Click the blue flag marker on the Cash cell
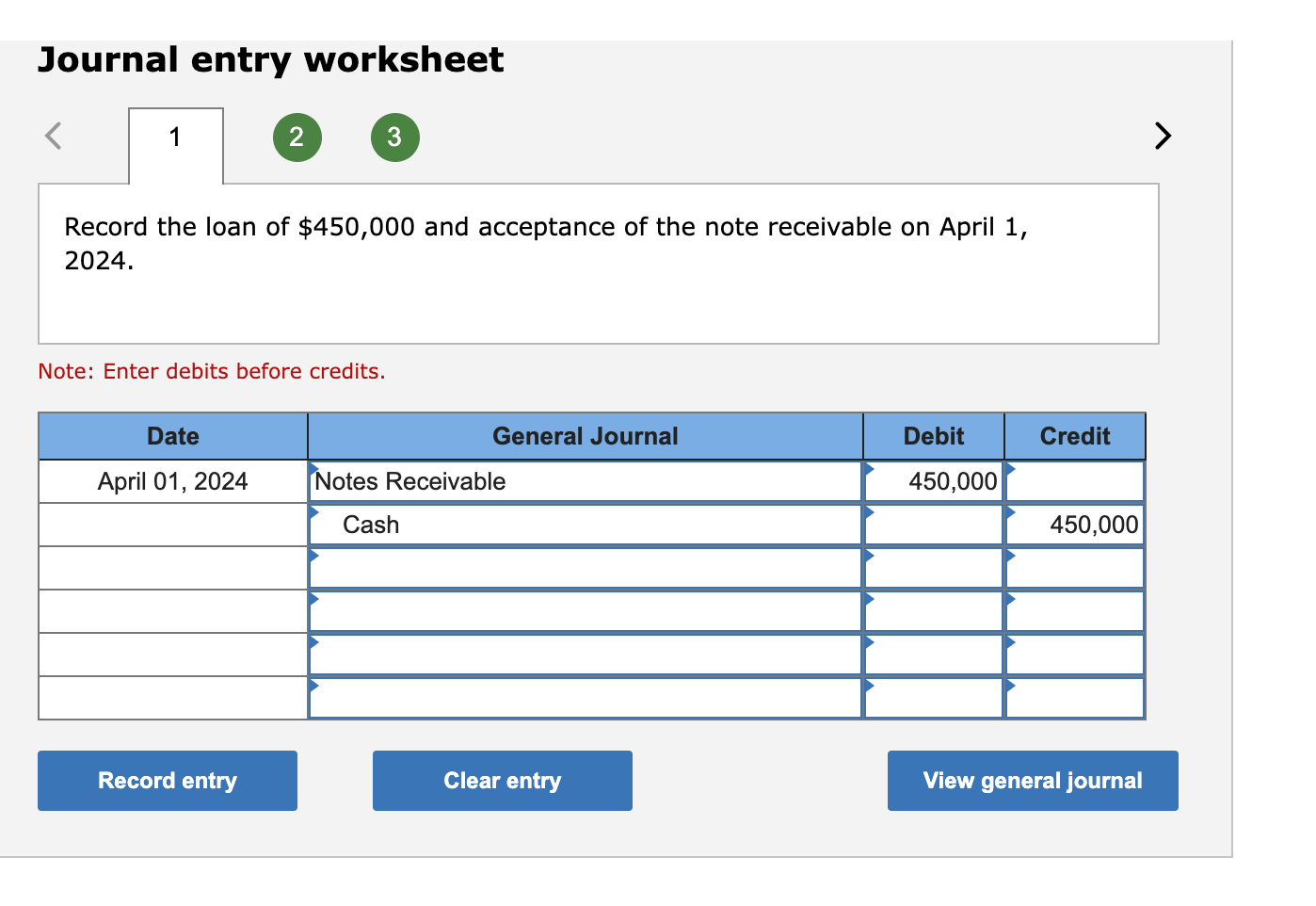Viewport: 1316px width, 906px height. pos(313,510)
